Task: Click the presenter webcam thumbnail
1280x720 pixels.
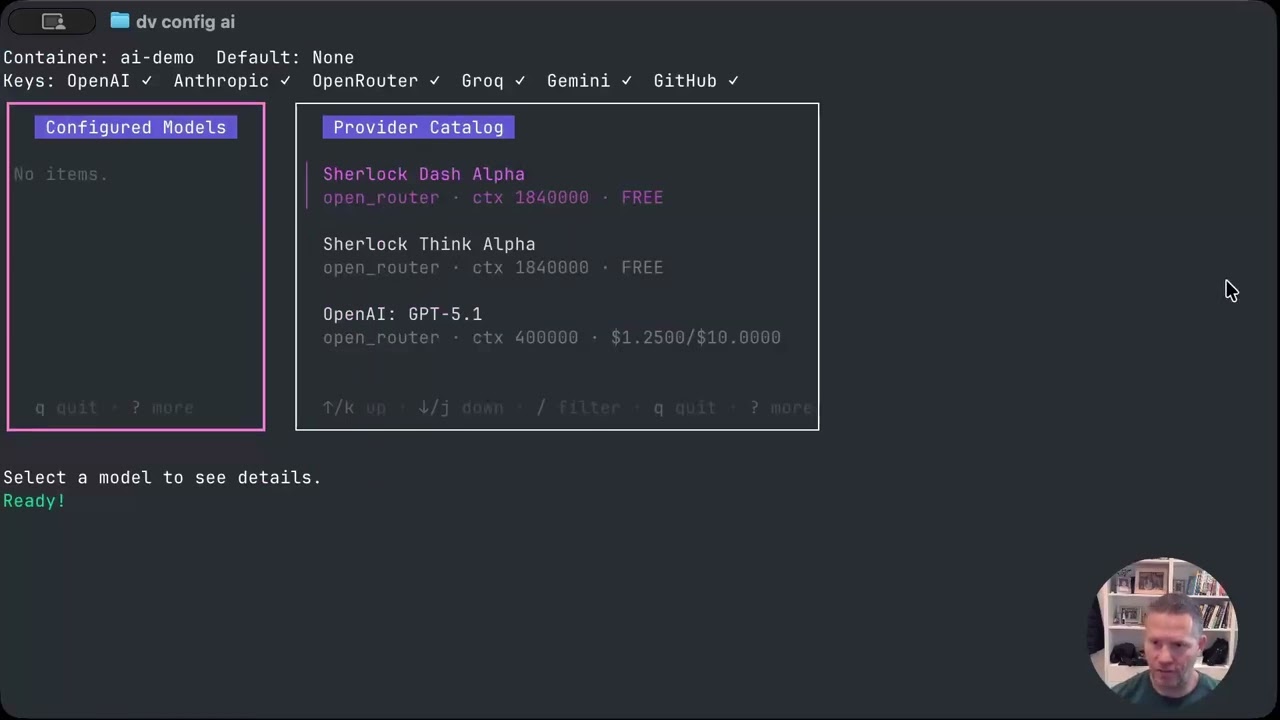Action: coord(1166,628)
